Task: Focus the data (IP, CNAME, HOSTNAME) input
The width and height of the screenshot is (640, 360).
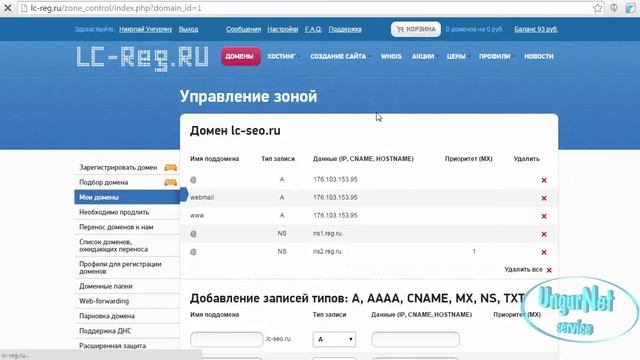Action: (416, 339)
